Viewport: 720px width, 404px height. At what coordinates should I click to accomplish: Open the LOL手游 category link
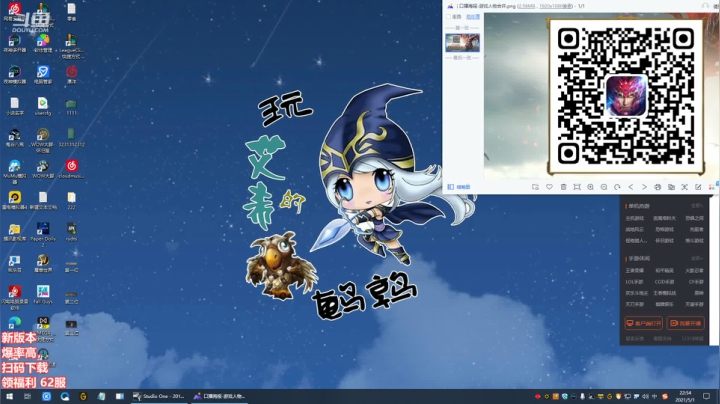click(634, 282)
